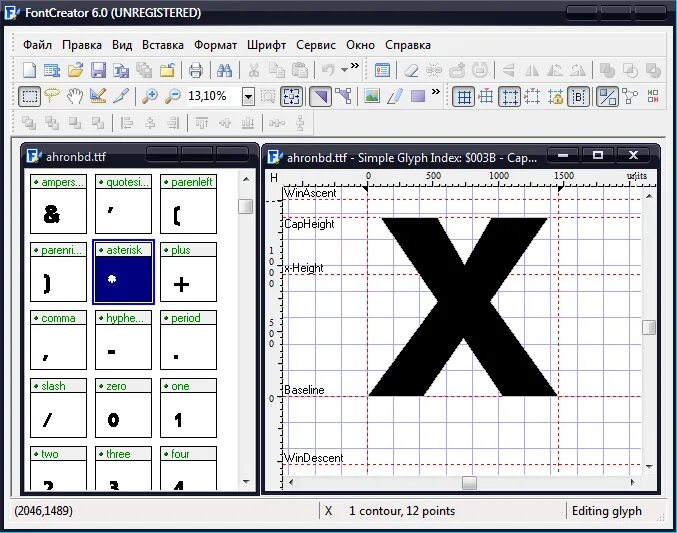Toggle snap to guidelines
Screen dimensions: 677x533
[532, 96]
